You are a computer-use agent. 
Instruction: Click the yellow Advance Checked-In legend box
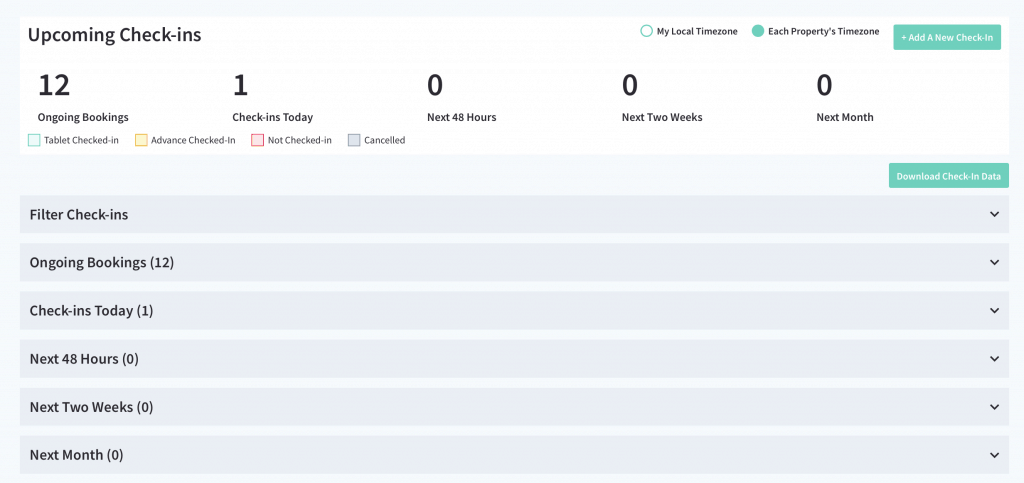[141, 140]
